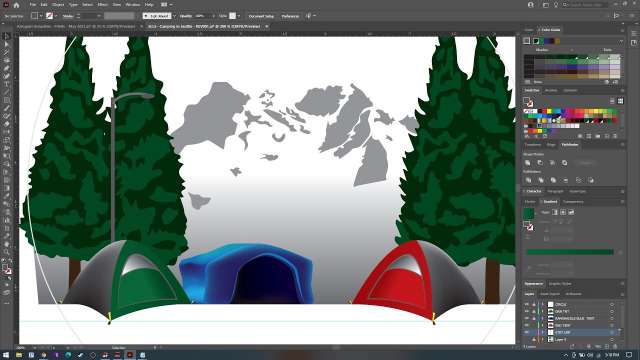Show swatches in thumbnail view
The width and height of the screenshot is (640, 360).
pyautogui.click(x=620, y=101)
